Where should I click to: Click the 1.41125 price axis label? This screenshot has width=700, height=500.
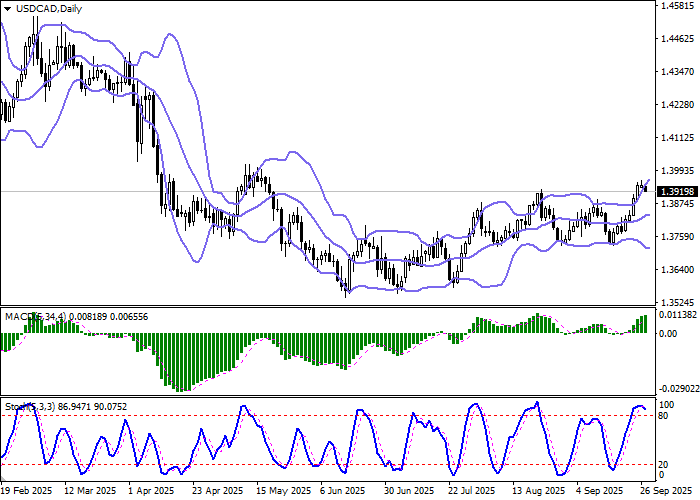pyautogui.click(x=677, y=138)
